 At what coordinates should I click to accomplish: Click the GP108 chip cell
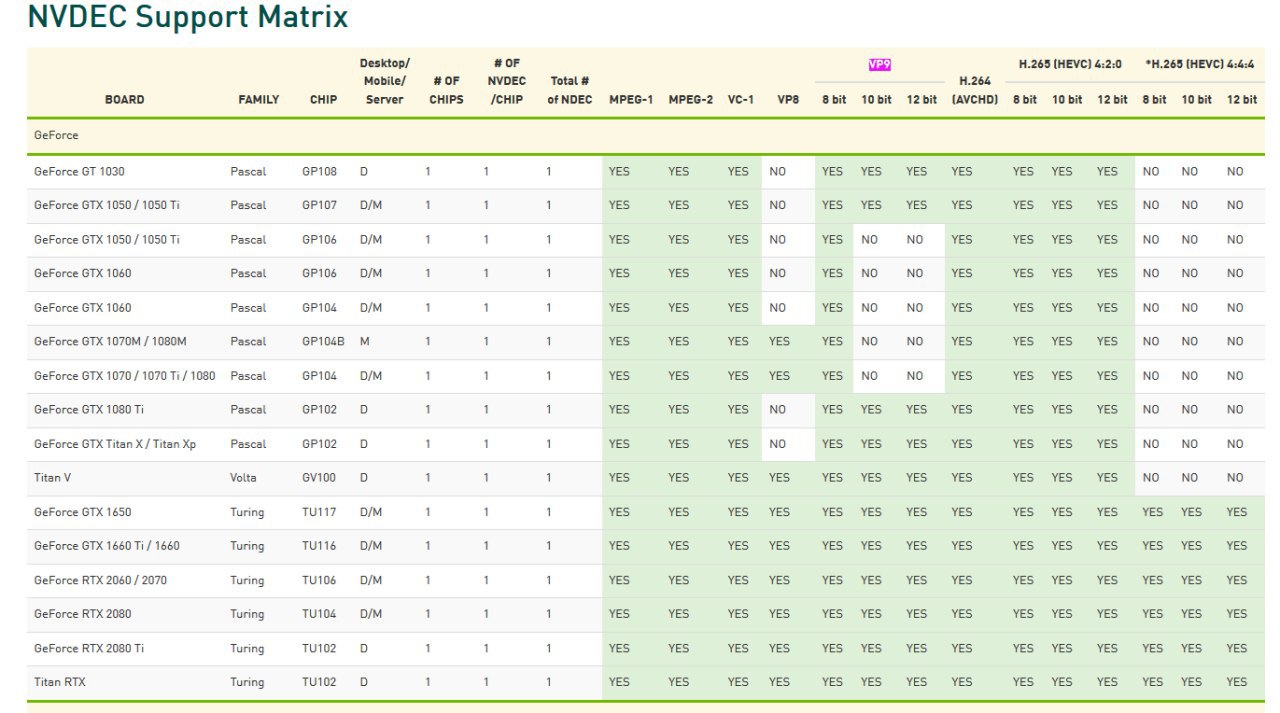319,171
